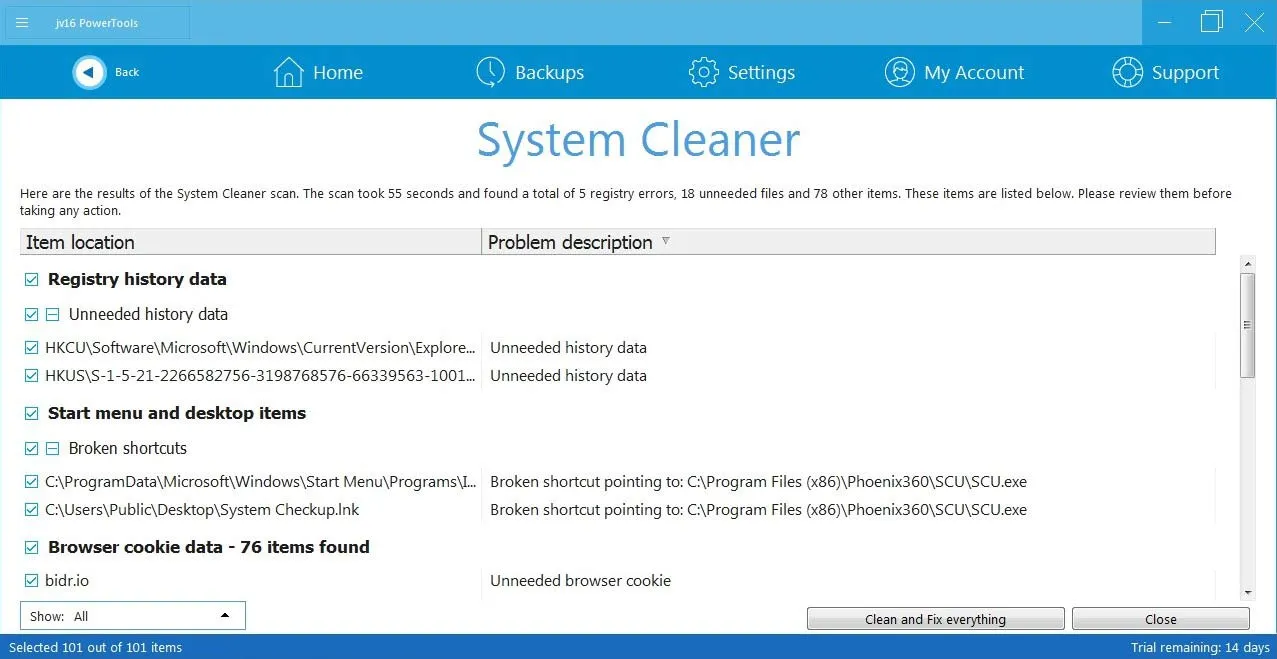1277x659 pixels.
Task: Click Clean and Fix everything
Action: pos(934,618)
